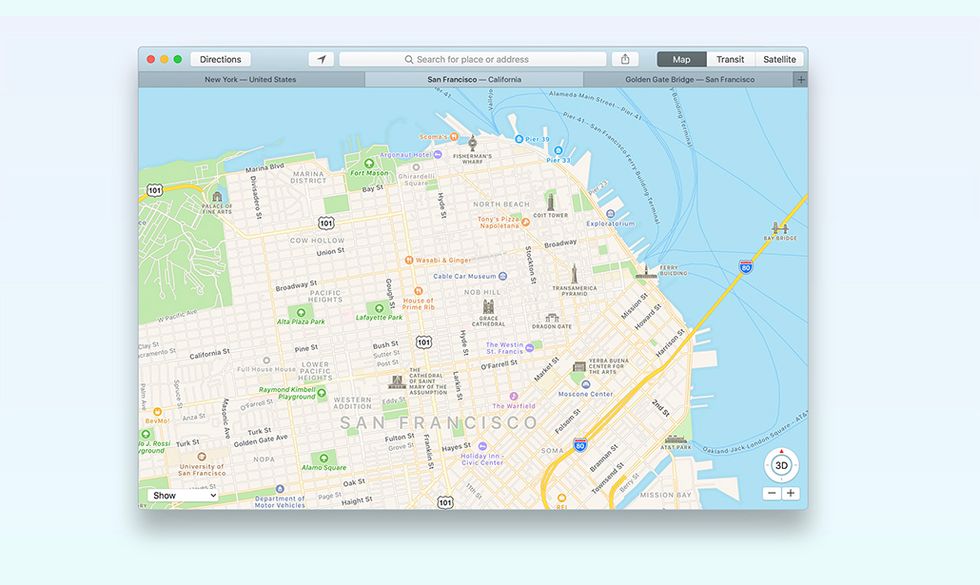
Task: Click the SAN FRANCISCO city label
Action: (x=439, y=423)
